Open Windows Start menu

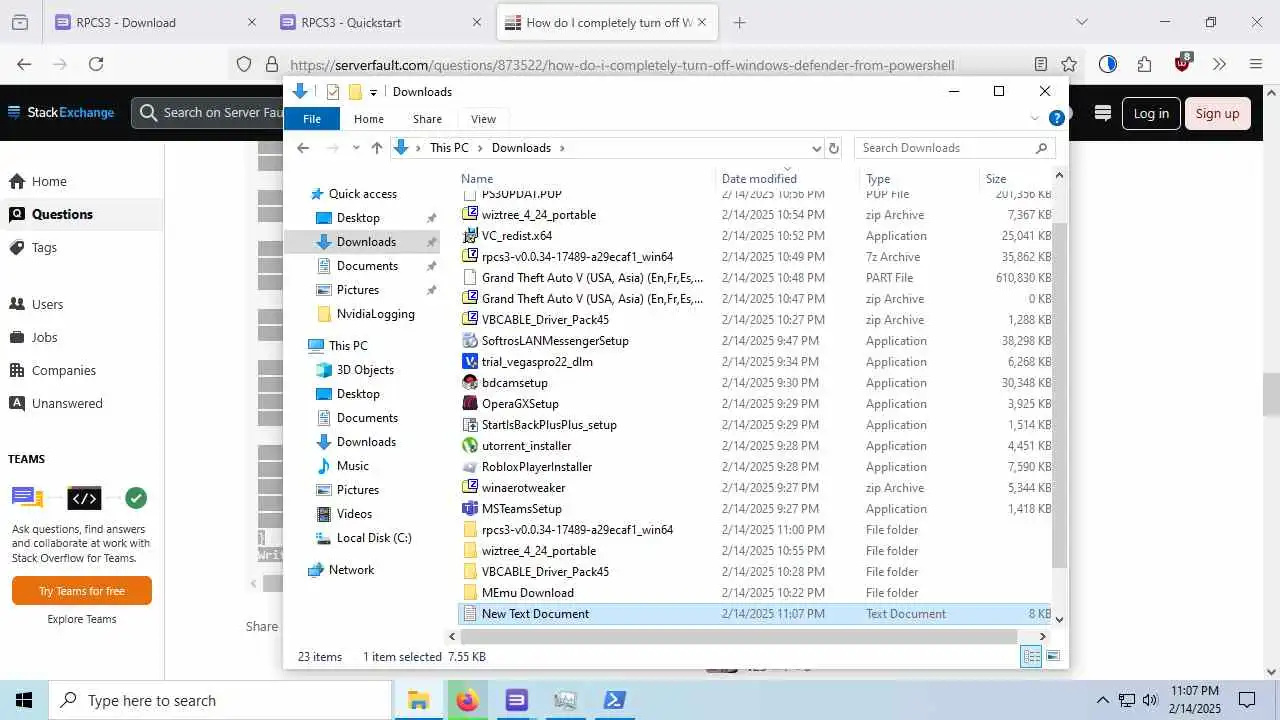coord(24,700)
